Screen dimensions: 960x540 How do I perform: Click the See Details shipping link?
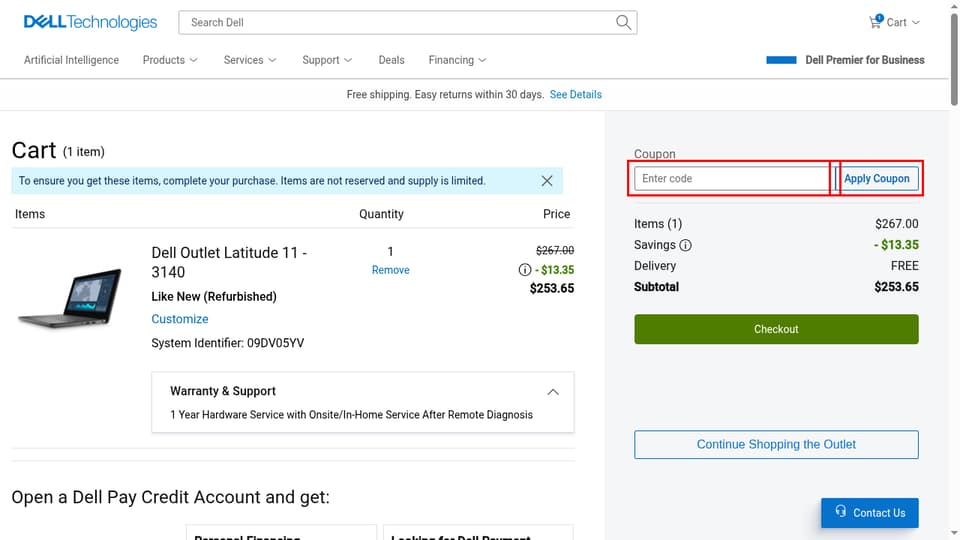576,94
